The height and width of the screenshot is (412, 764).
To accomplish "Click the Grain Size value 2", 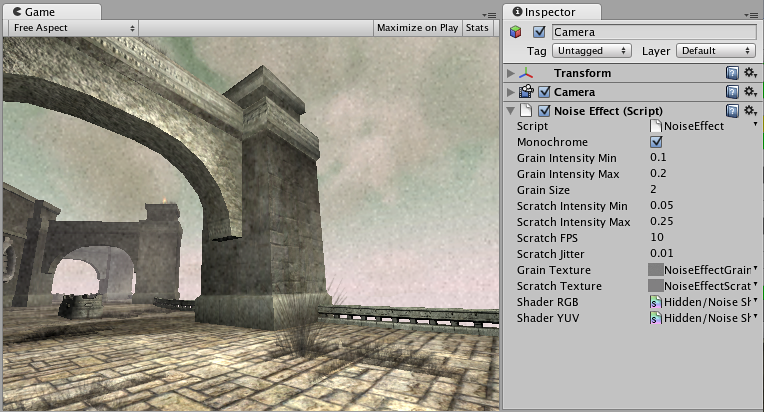I will click(653, 189).
